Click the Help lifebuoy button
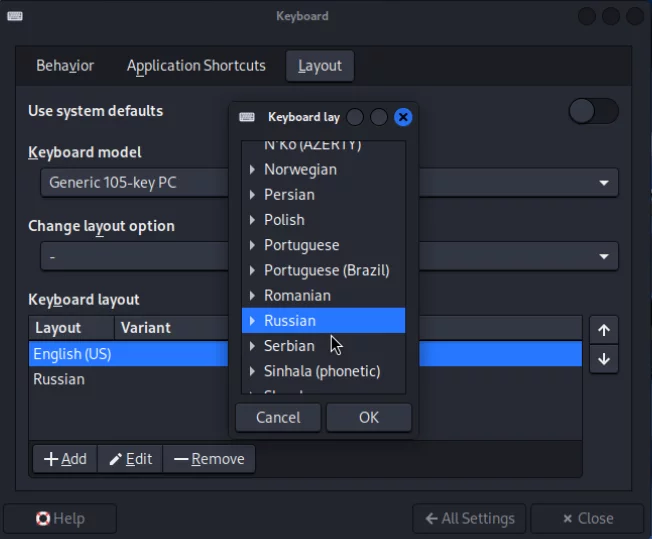The height and width of the screenshot is (539, 652). tap(60, 518)
